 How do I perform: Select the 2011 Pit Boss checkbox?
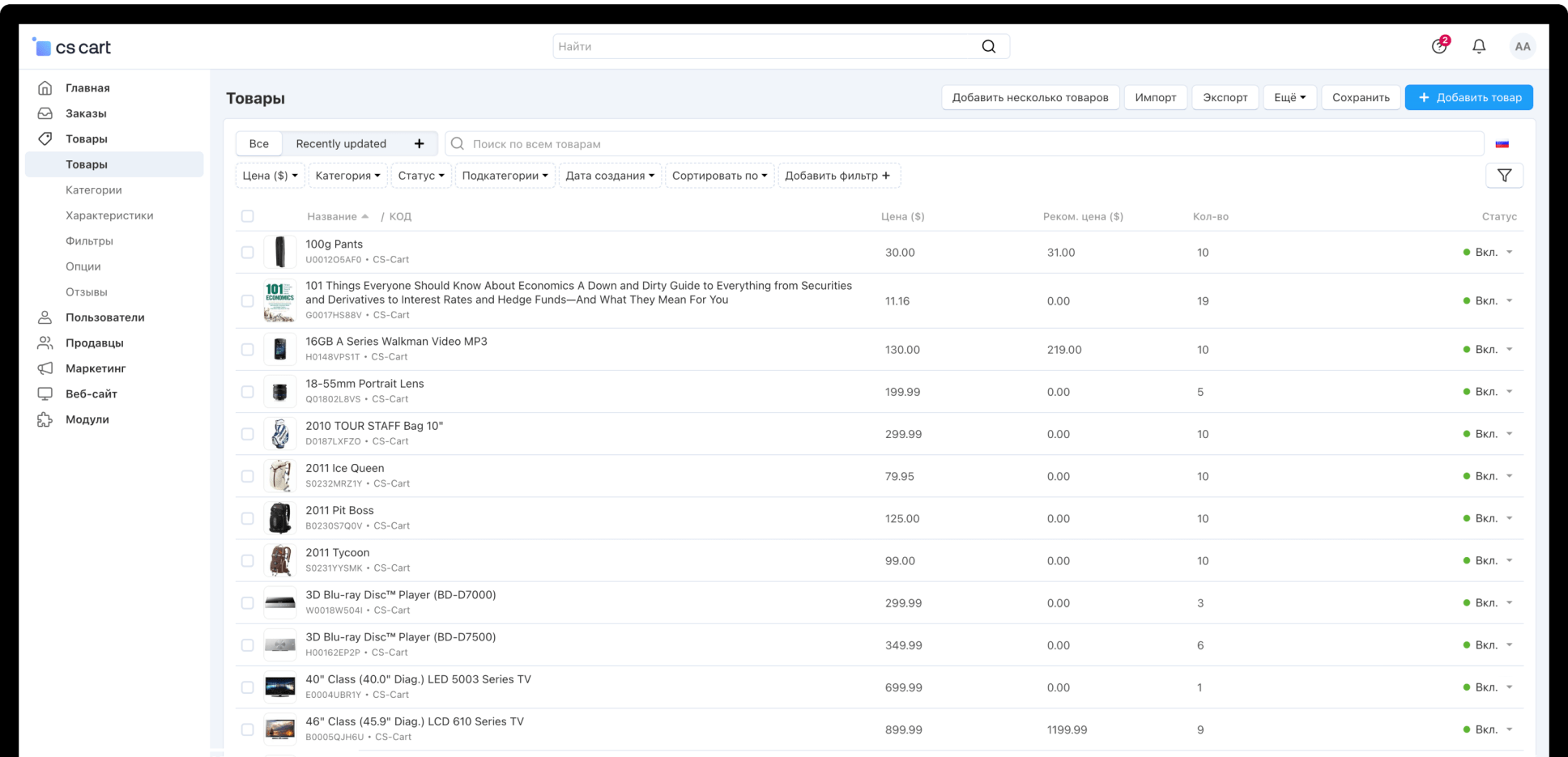(248, 518)
